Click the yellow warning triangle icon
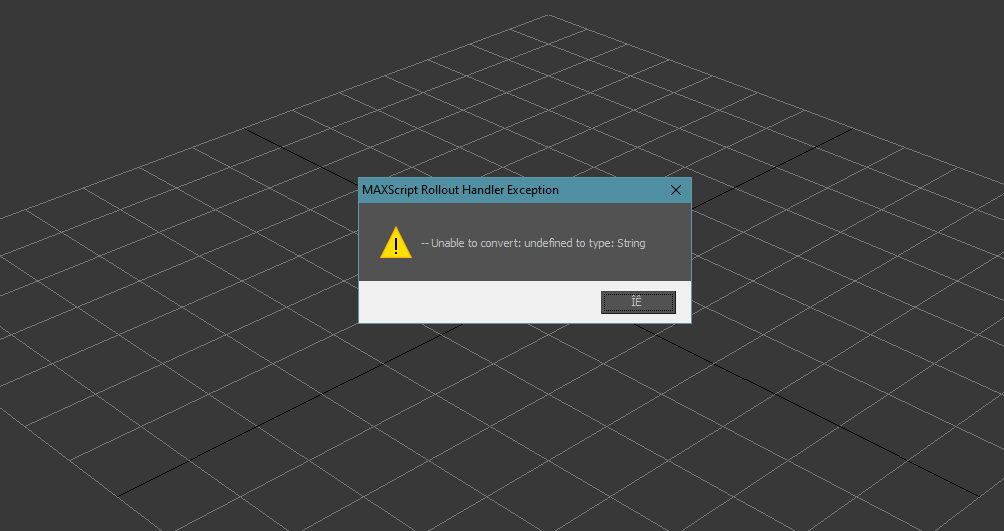Screen dimensions: 1004x531 (x=396, y=243)
